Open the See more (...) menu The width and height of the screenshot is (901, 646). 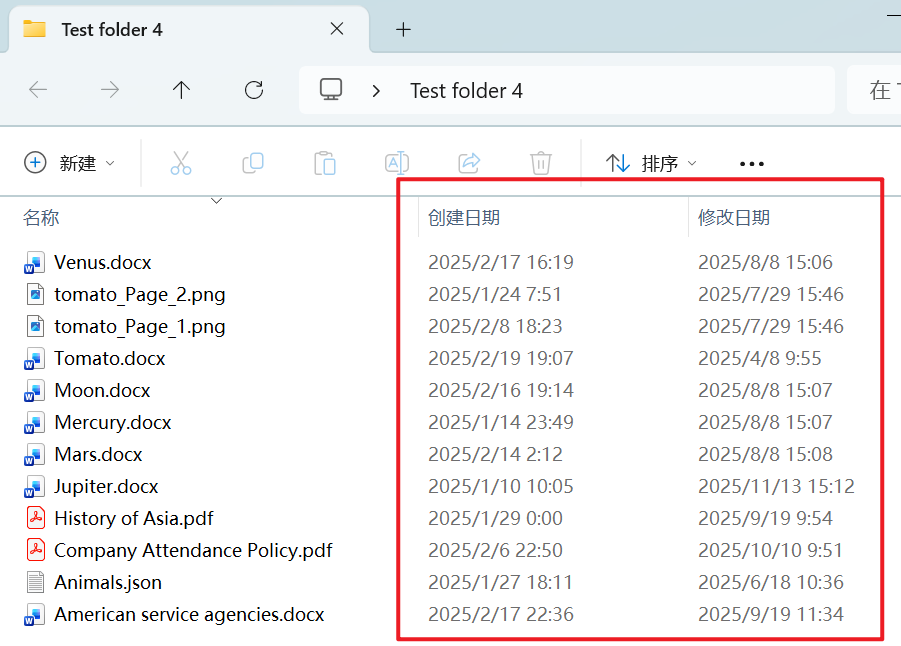751,162
